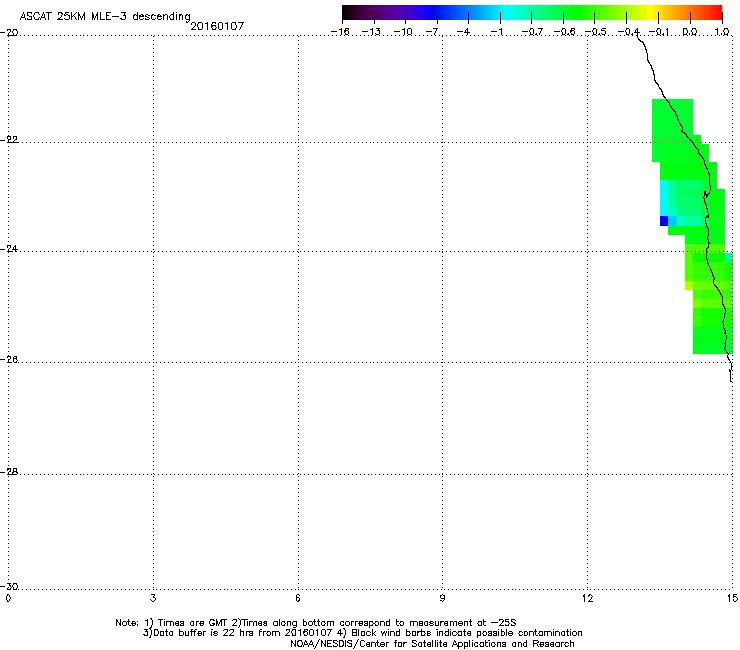Image resolution: width=740 pixels, height=650 pixels.
Task: Click the color bar label -0.7
Action: tap(532, 32)
